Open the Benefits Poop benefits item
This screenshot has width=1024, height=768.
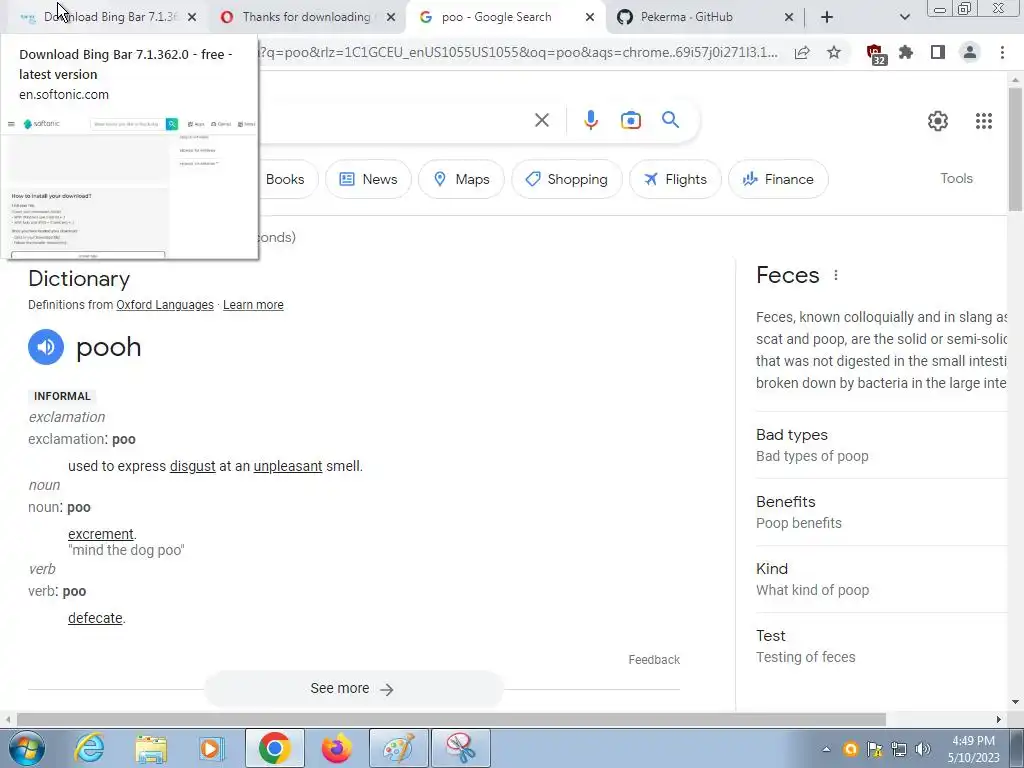click(882, 512)
